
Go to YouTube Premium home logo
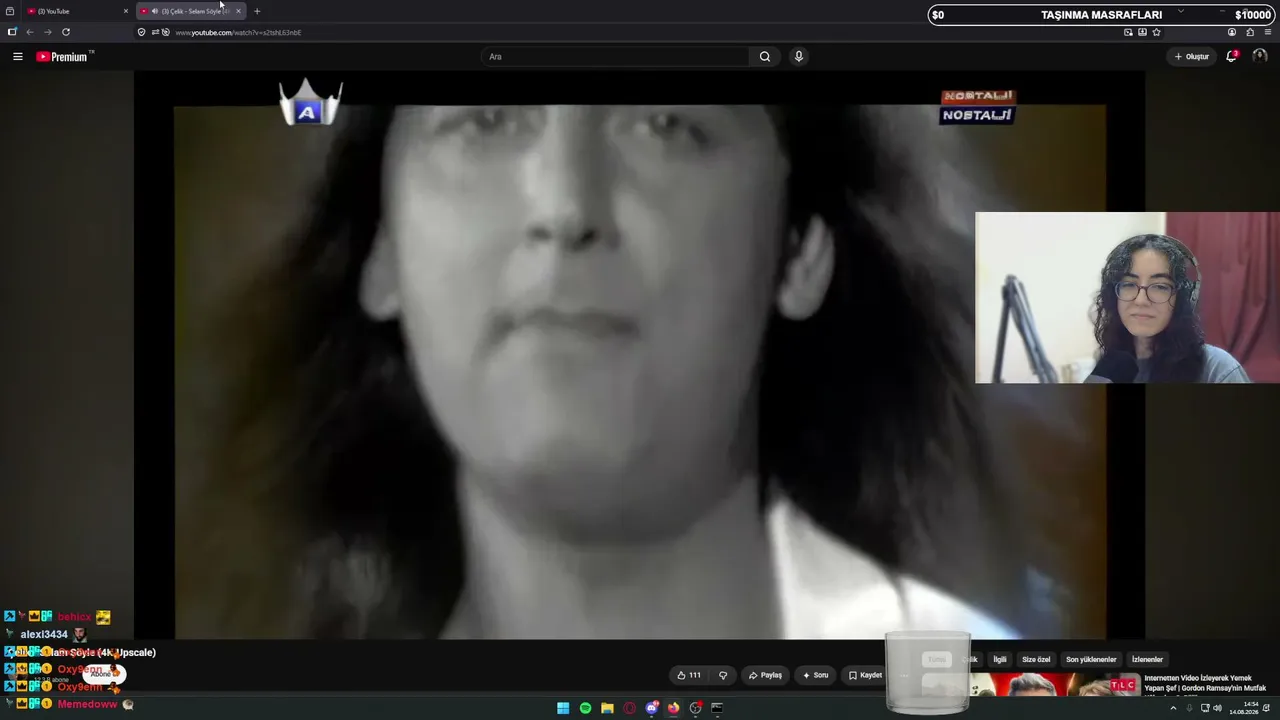pos(63,57)
